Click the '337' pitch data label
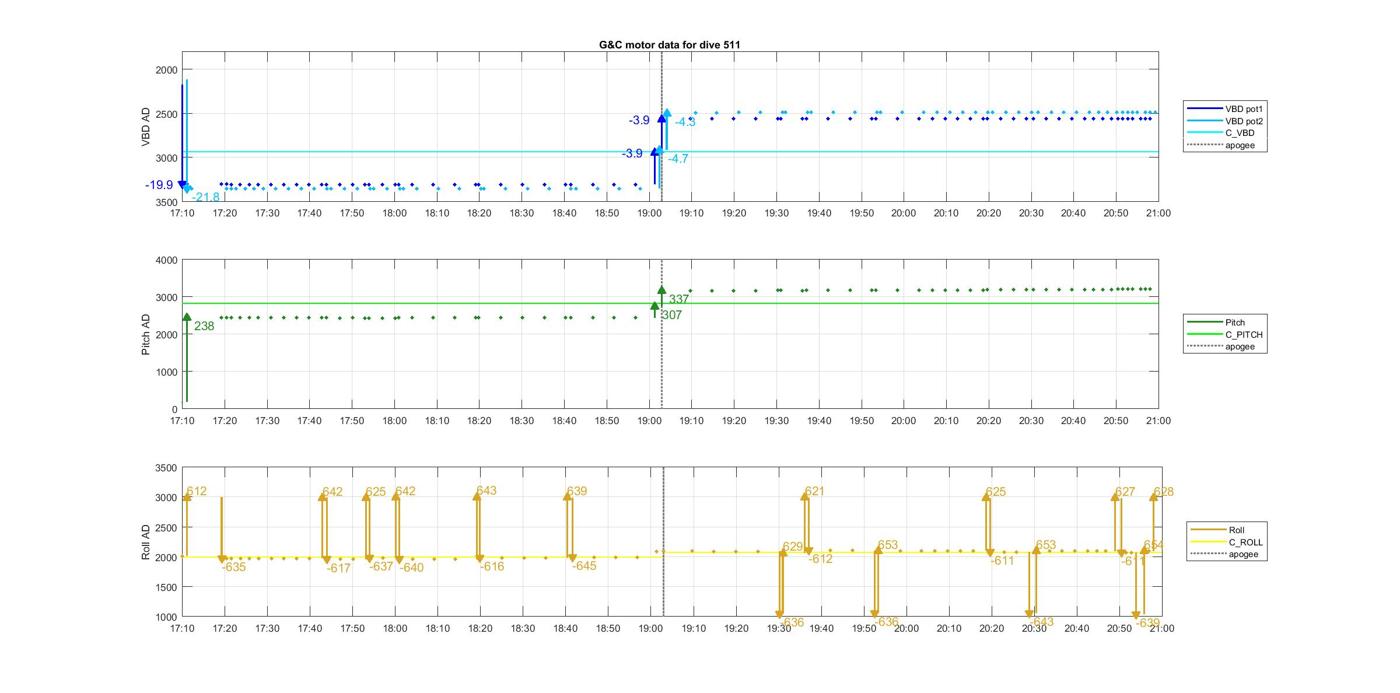1400x693 pixels. pyautogui.click(x=679, y=299)
